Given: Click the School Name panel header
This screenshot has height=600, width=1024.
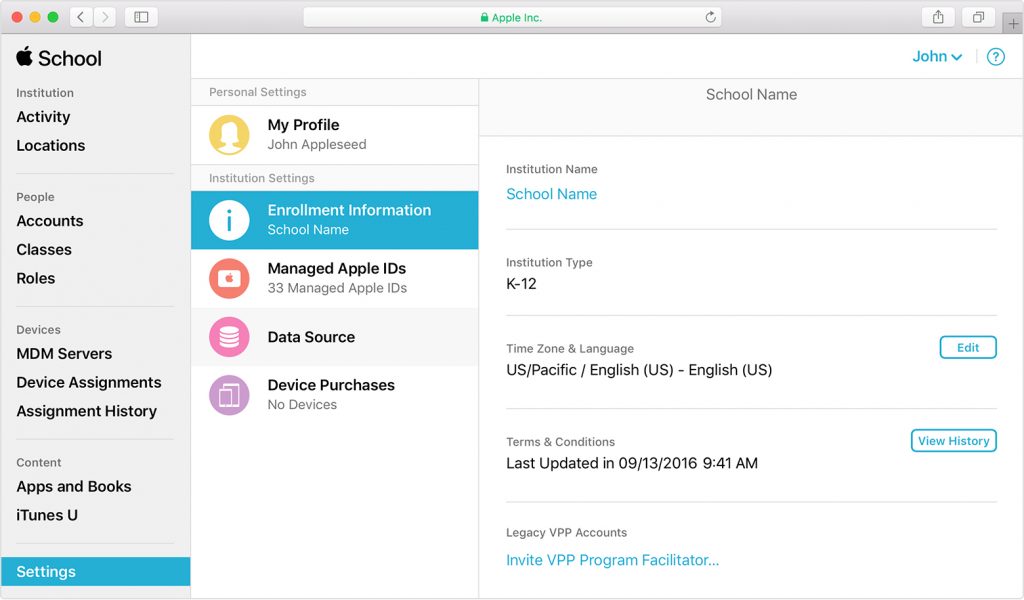Looking at the screenshot, I should [x=751, y=95].
